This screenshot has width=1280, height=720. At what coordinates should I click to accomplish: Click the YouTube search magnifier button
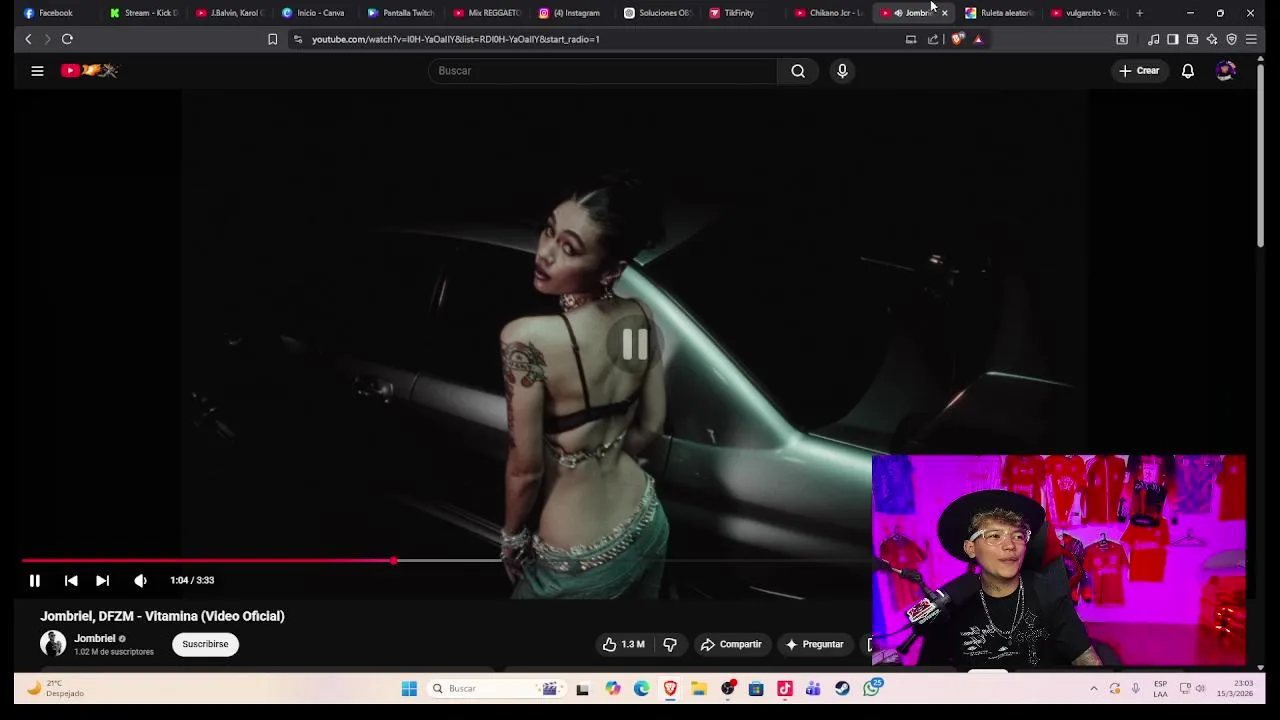coord(798,71)
